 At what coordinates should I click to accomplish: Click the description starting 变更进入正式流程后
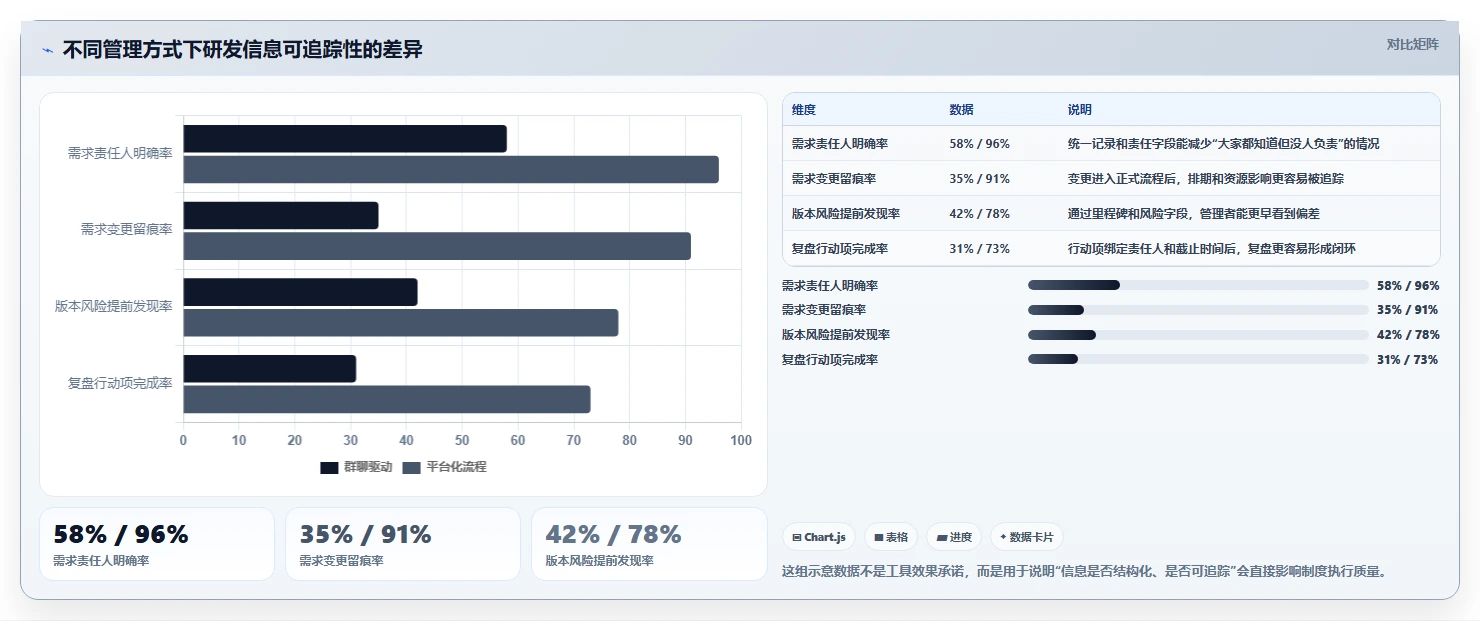click(x=1205, y=179)
